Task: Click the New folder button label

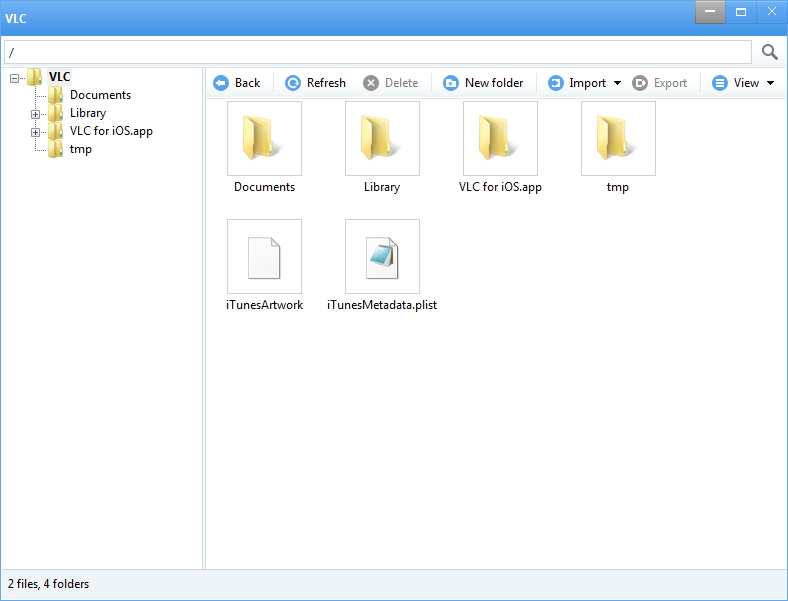Action: pyautogui.click(x=494, y=83)
